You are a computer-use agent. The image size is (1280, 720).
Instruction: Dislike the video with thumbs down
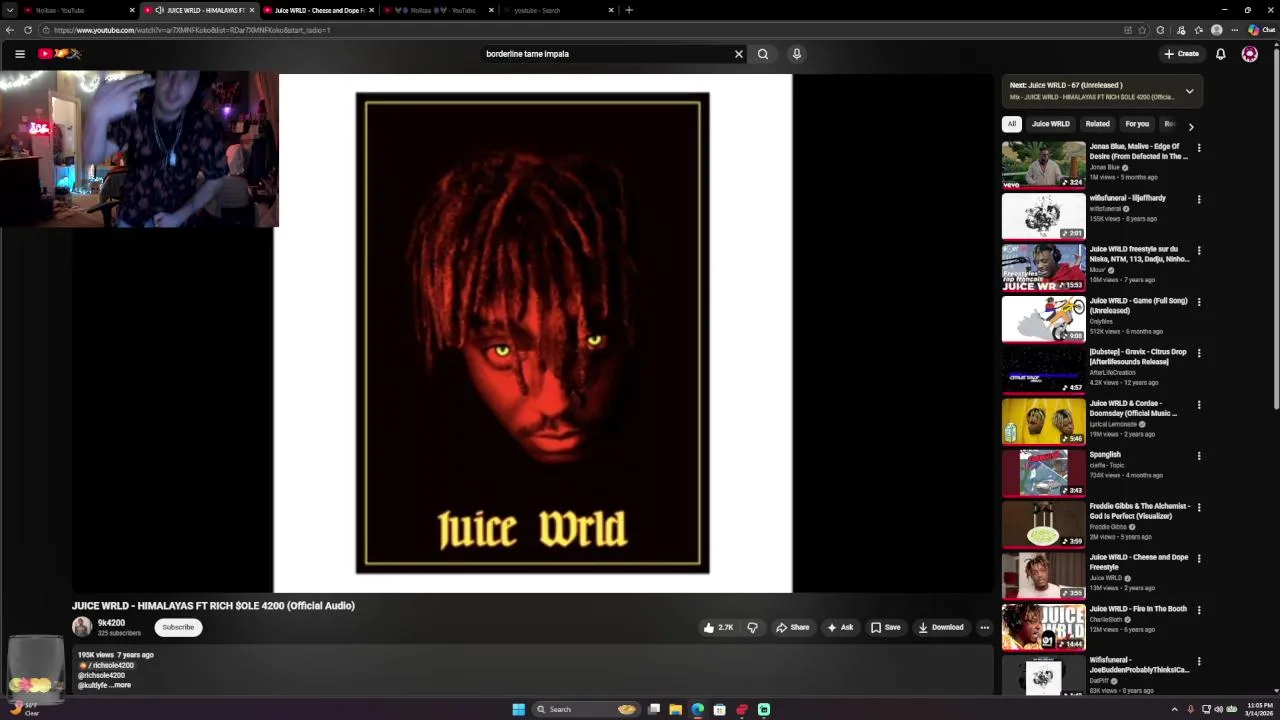752,627
